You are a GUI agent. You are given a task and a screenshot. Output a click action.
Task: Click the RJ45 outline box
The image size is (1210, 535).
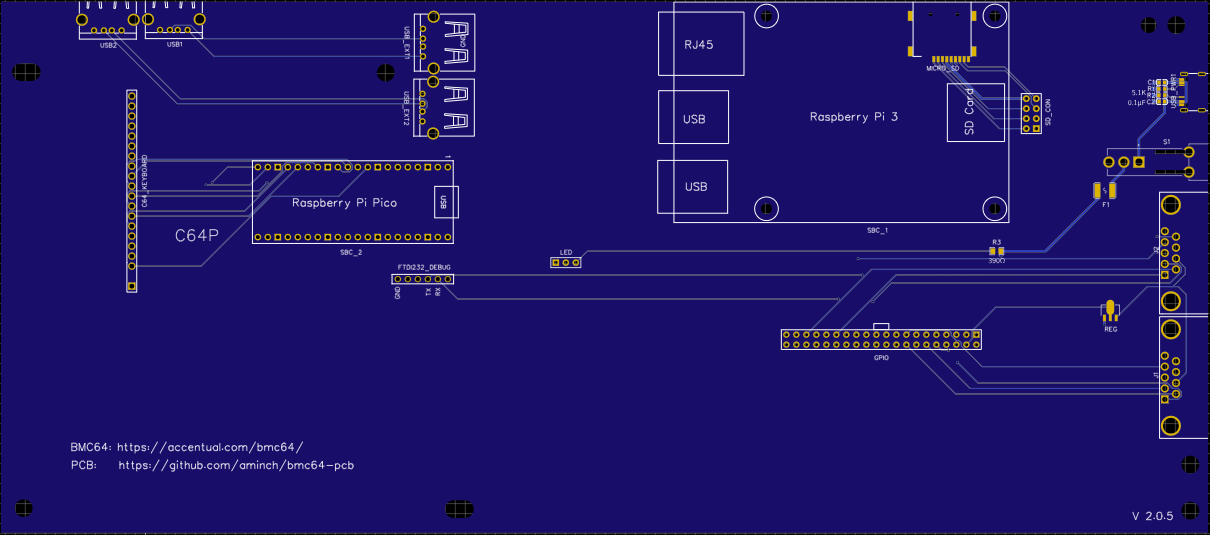point(702,44)
